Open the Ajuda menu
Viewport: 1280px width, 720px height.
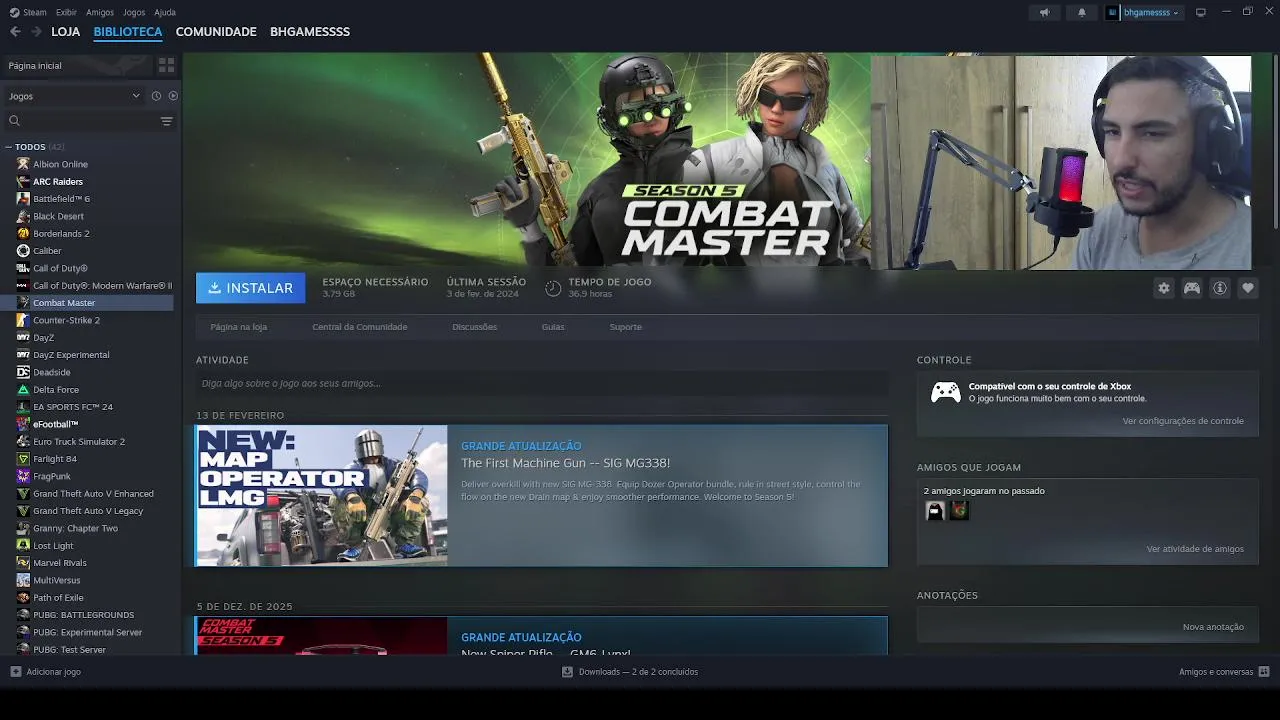[x=165, y=12]
